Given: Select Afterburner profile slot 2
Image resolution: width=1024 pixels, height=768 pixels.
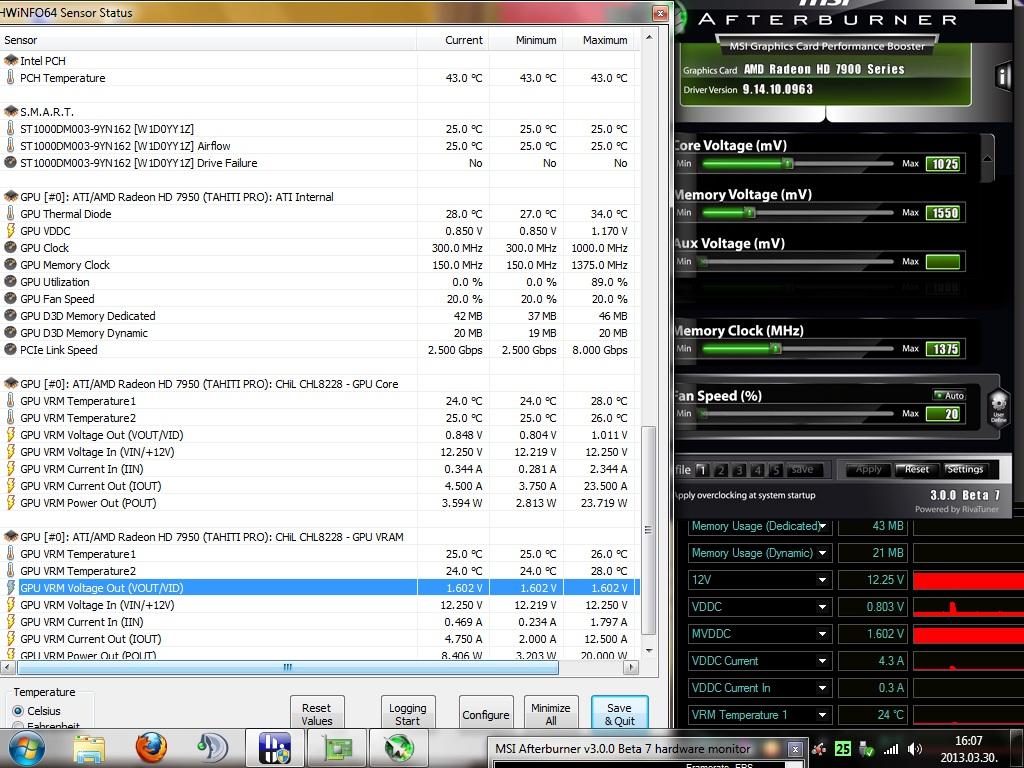Looking at the screenshot, I should [x=721, y=470].
